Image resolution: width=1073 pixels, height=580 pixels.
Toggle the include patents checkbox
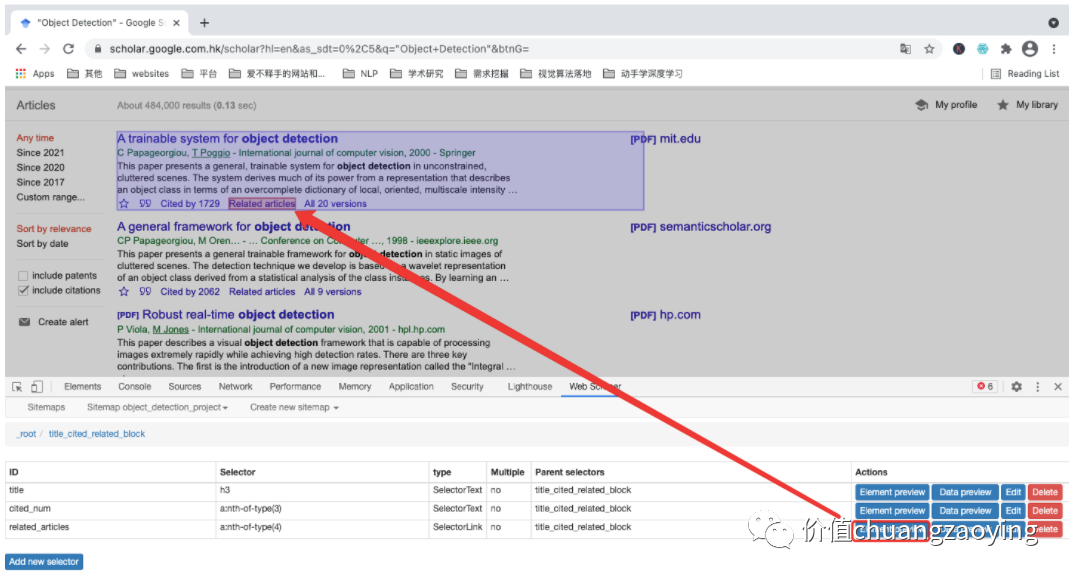pos(23,276)
